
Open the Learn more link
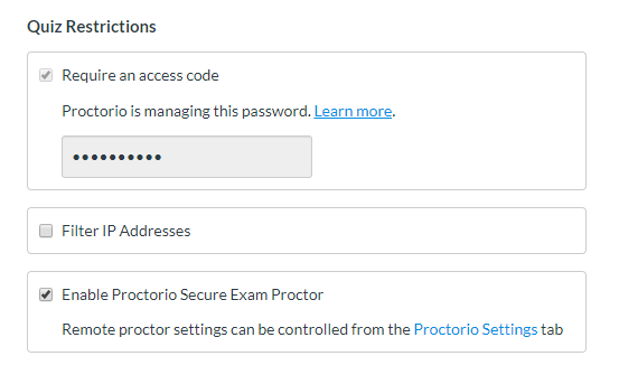pyautogui.click(x=353, y=111)
